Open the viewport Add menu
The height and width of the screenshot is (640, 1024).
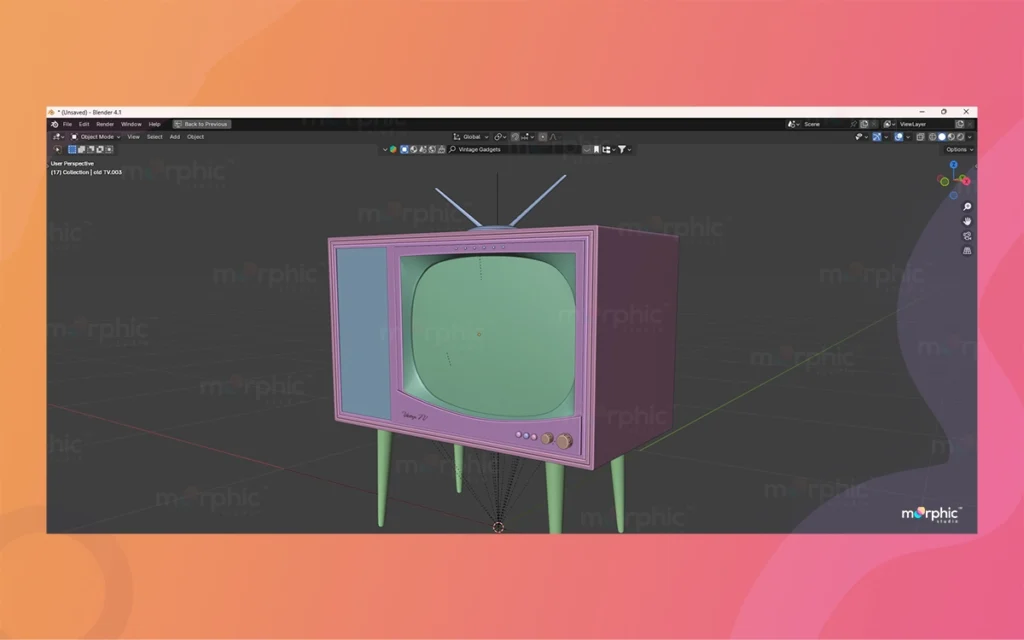coord(175,137)
